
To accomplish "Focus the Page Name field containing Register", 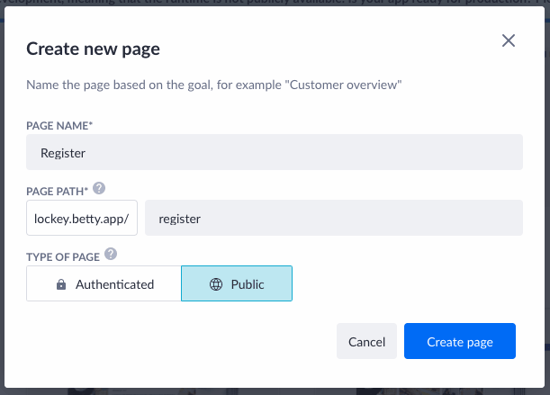I will click(x=274, y=152).
